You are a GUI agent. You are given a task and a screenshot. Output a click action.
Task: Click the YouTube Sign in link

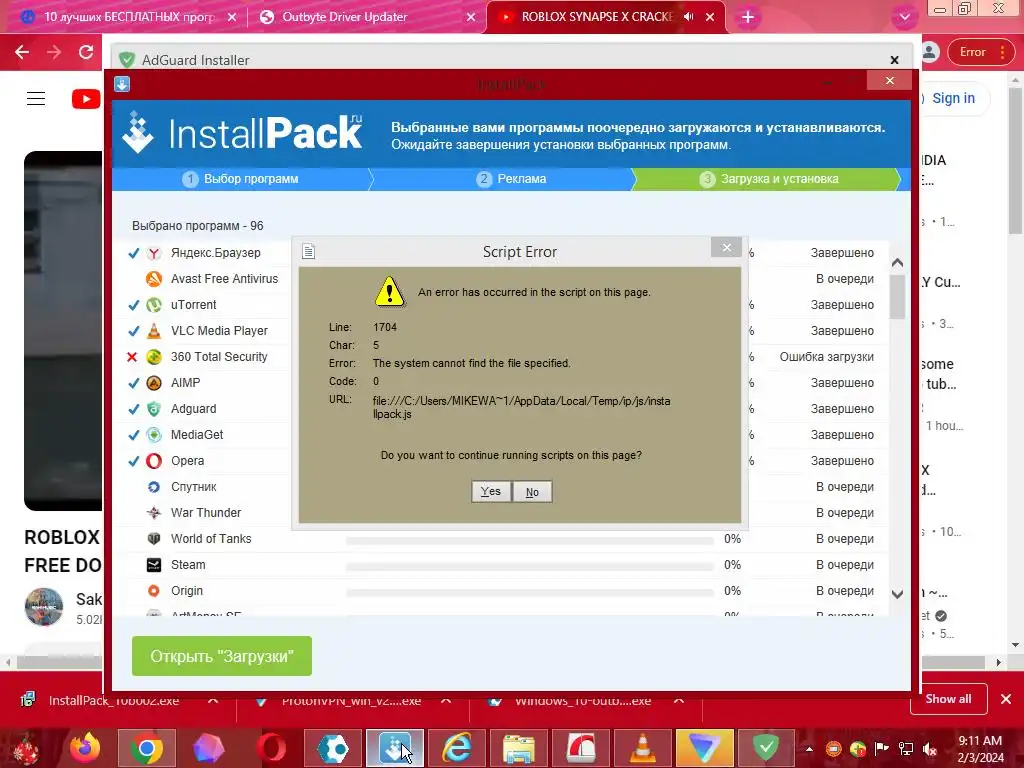click(953, 99)
